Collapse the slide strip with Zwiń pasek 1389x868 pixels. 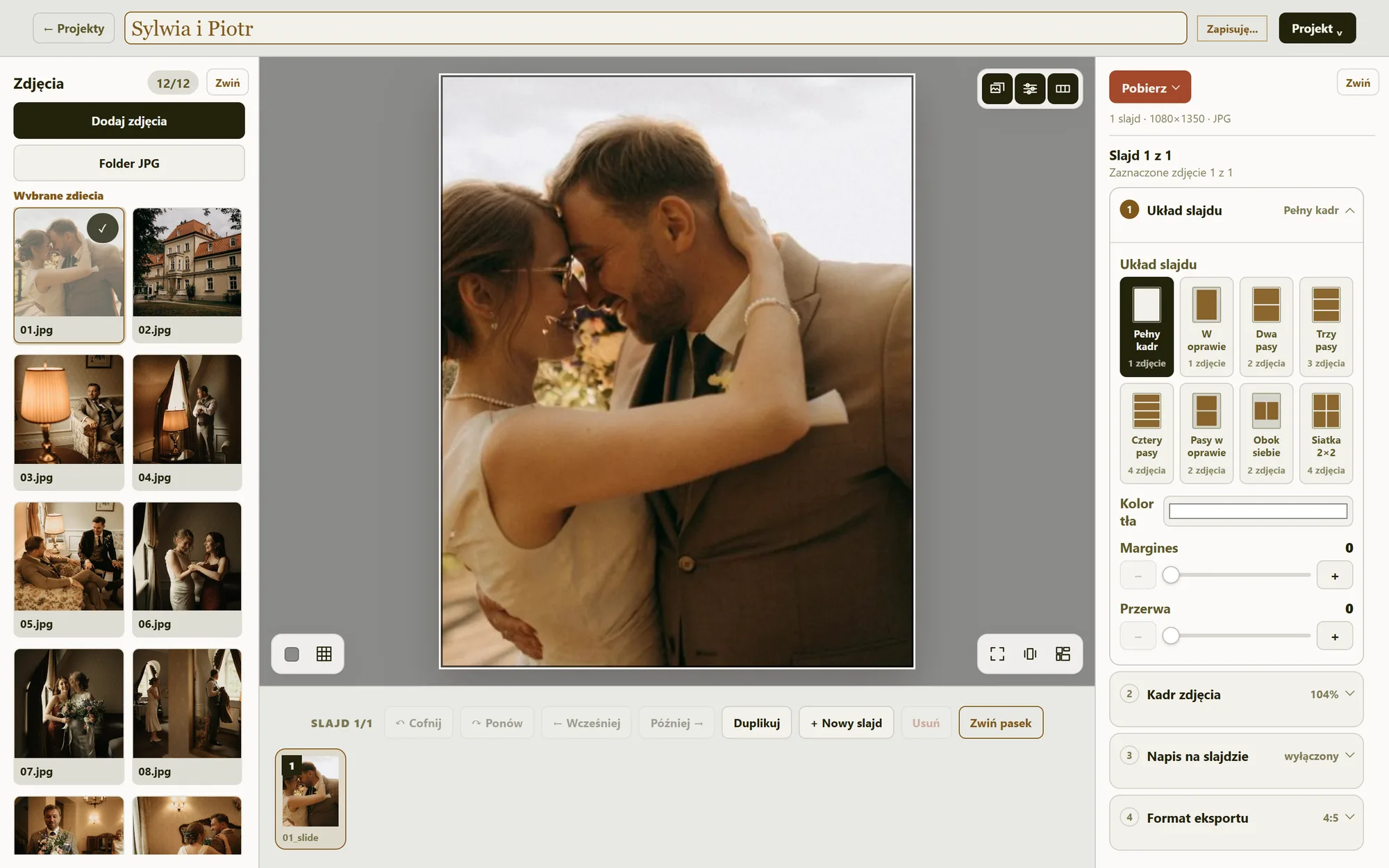click(x=1001, y=723)
